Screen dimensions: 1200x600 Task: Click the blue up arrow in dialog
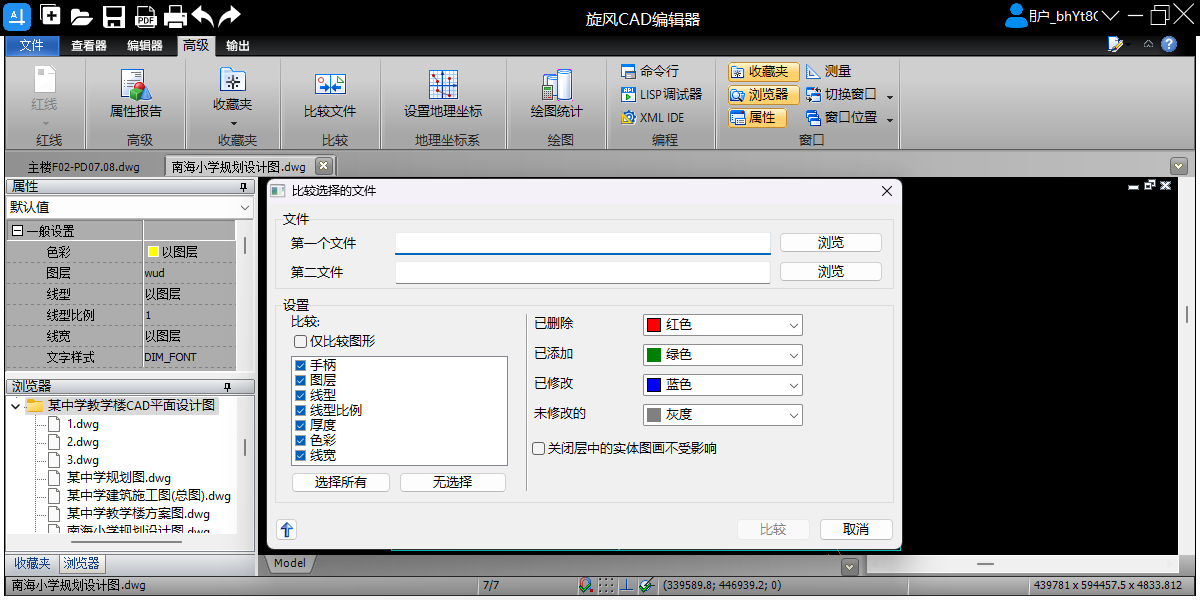pos(287,530)
